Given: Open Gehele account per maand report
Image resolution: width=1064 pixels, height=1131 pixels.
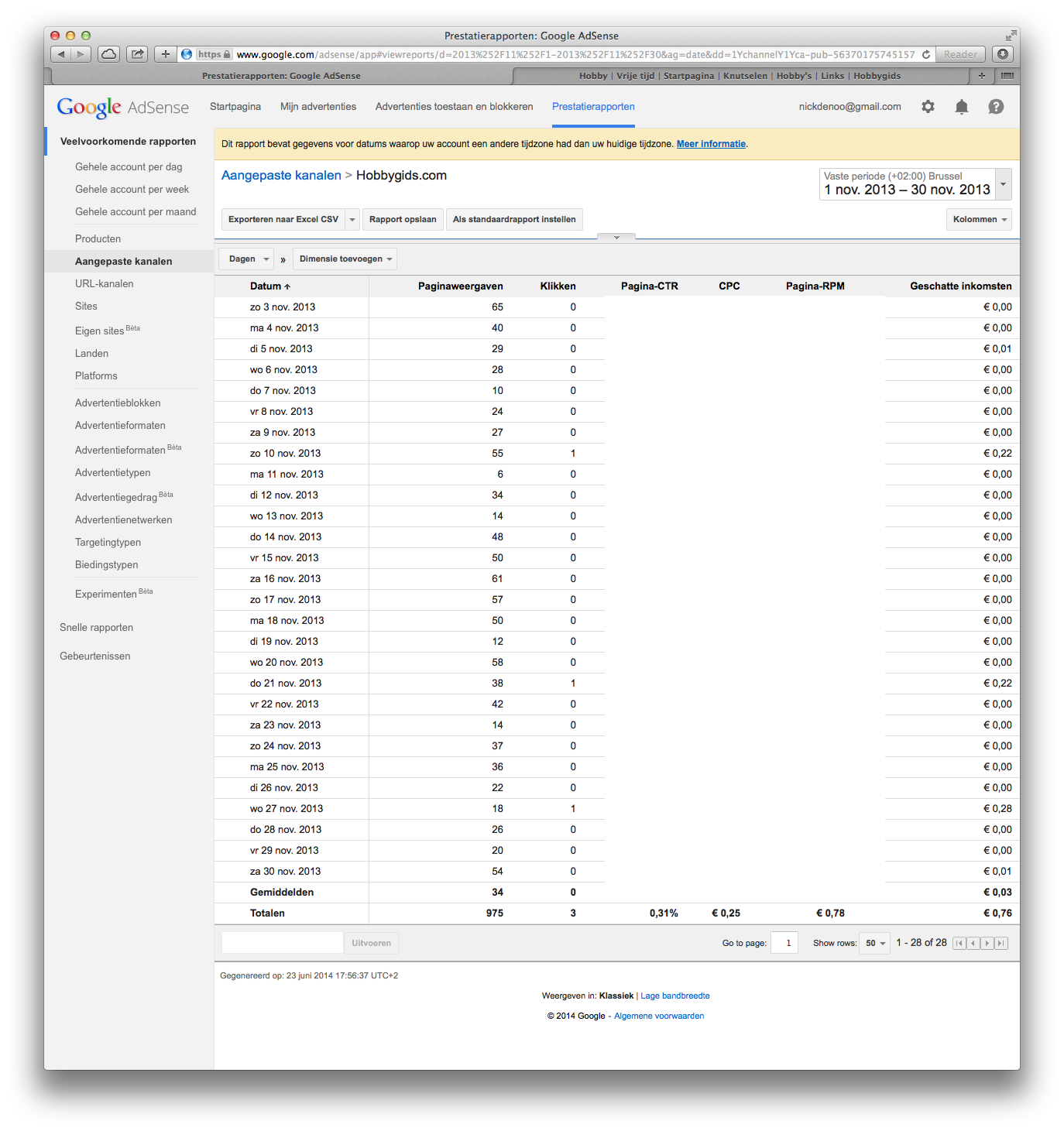Looking at the screenshot, I should pyautogui.click(x=136, y=211).
